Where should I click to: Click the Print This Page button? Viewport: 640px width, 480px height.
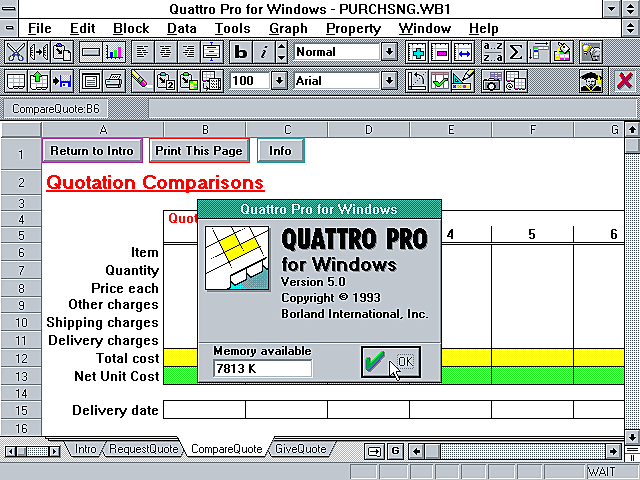click(199, 151)
